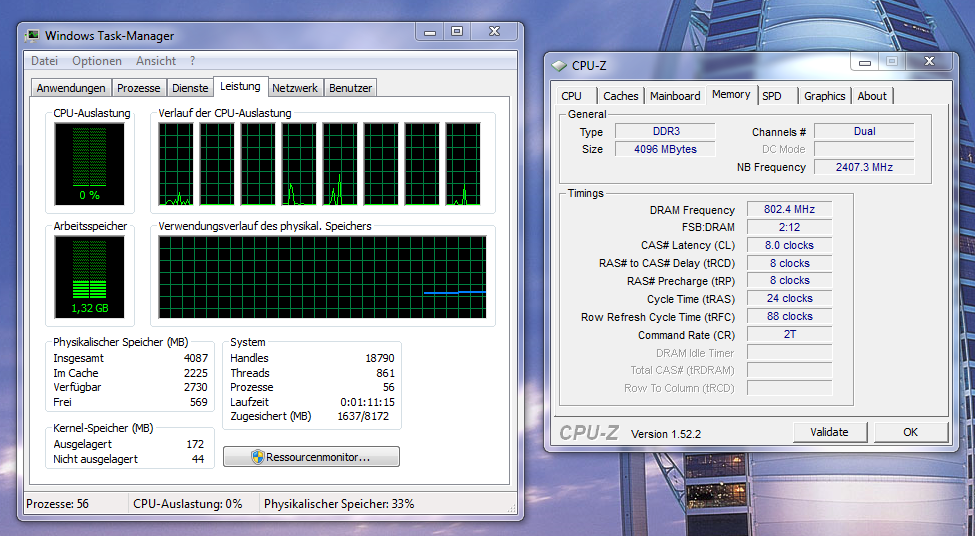The image size is (975, 536).
Task: Open the Ressourcenmonitor button
Action: 311,457
